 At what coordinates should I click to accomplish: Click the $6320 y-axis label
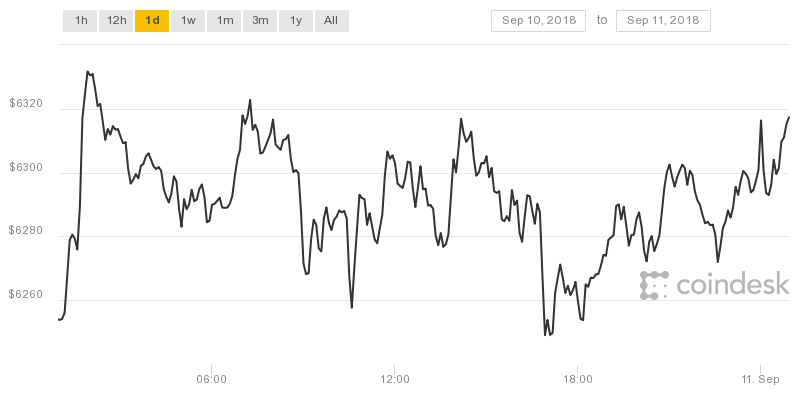(26, 104)
